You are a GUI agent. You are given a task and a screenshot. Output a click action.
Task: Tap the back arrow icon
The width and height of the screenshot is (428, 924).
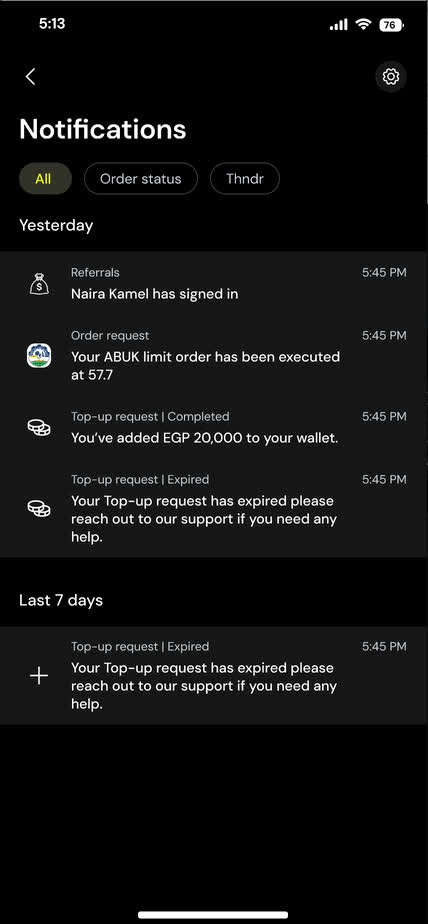click(x=31, y=77)
